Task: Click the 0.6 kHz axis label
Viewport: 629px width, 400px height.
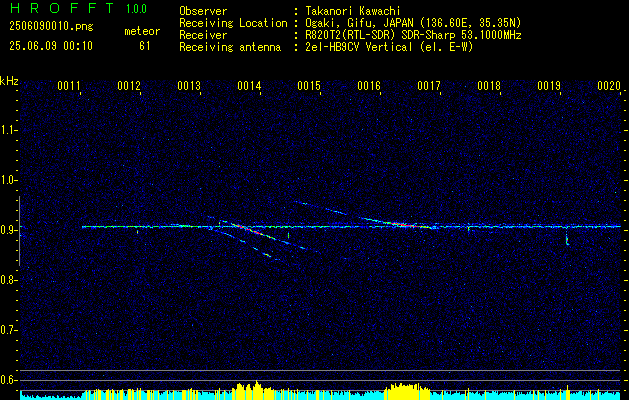Action: [9, 380]
